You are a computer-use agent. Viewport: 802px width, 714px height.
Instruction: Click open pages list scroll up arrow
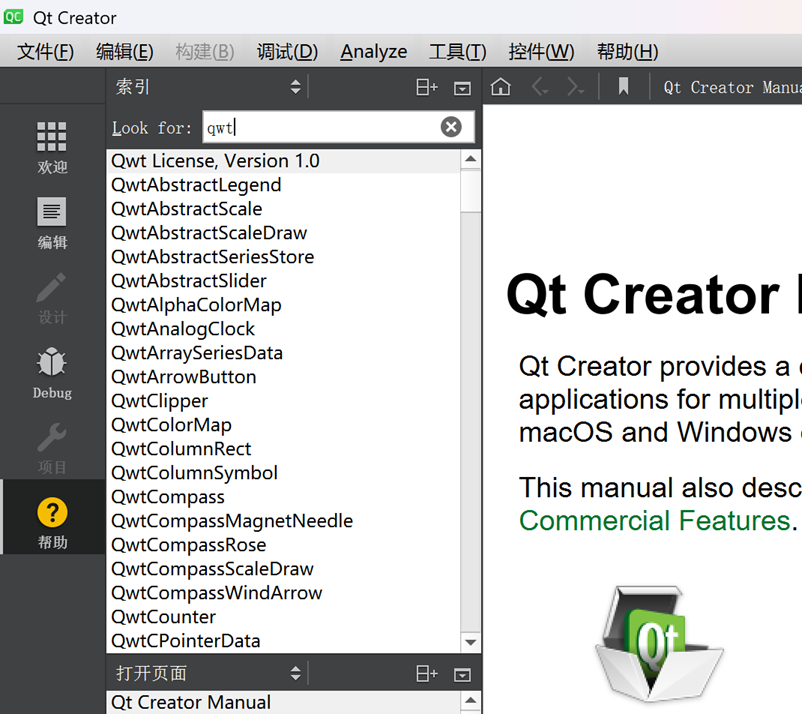[471, 700]
